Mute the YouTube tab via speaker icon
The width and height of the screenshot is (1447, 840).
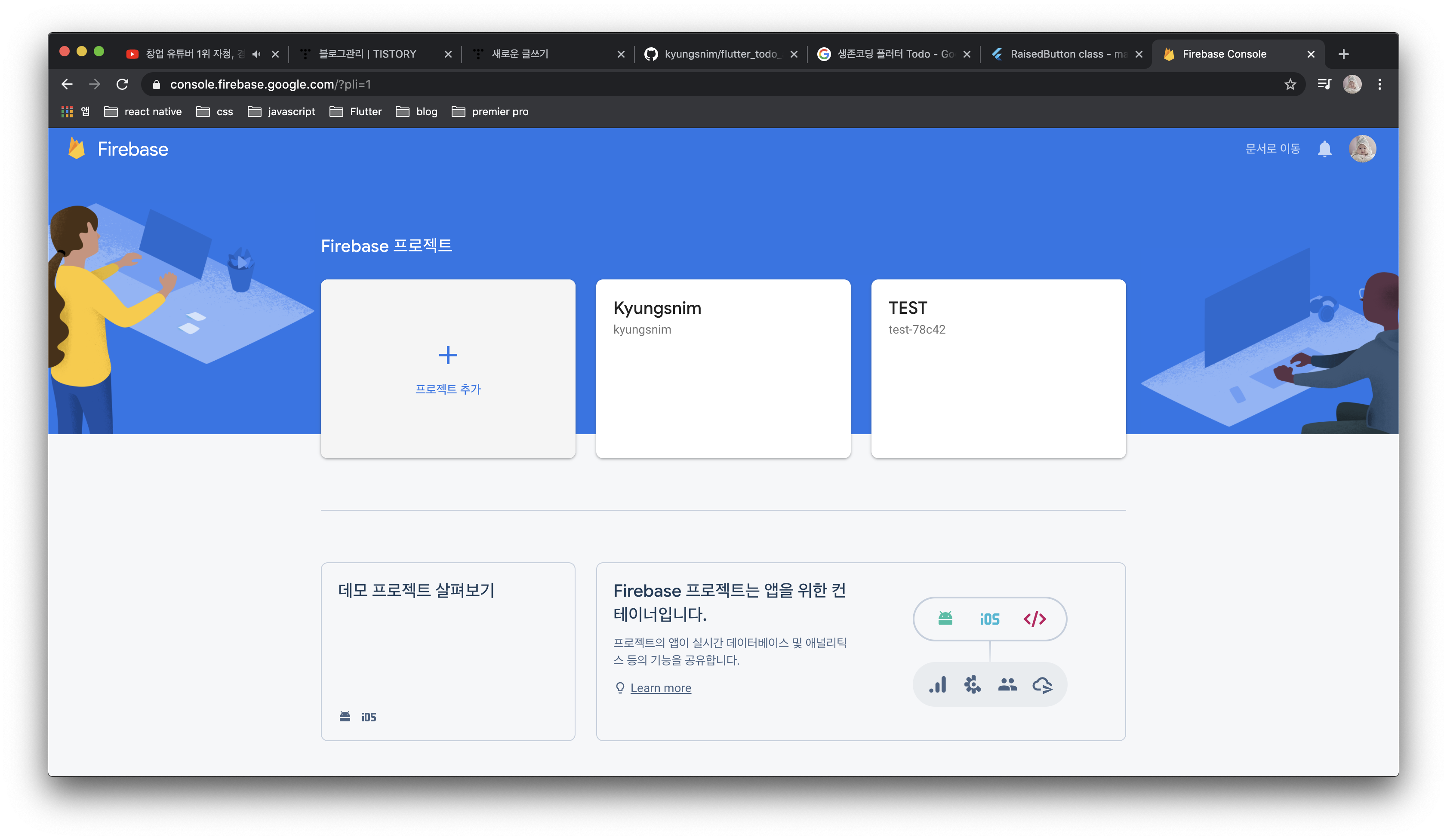[256, 54]
